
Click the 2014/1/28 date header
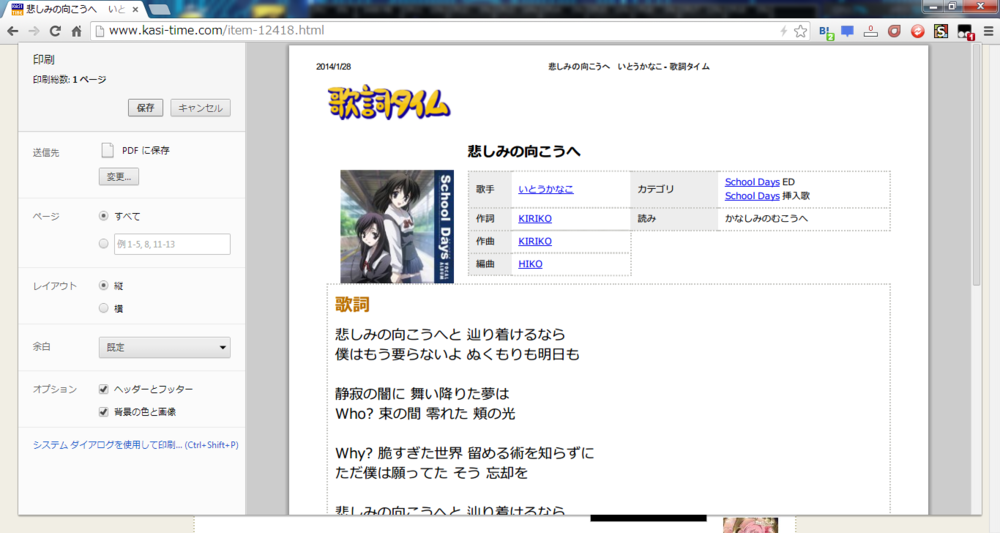pos(334,67)
